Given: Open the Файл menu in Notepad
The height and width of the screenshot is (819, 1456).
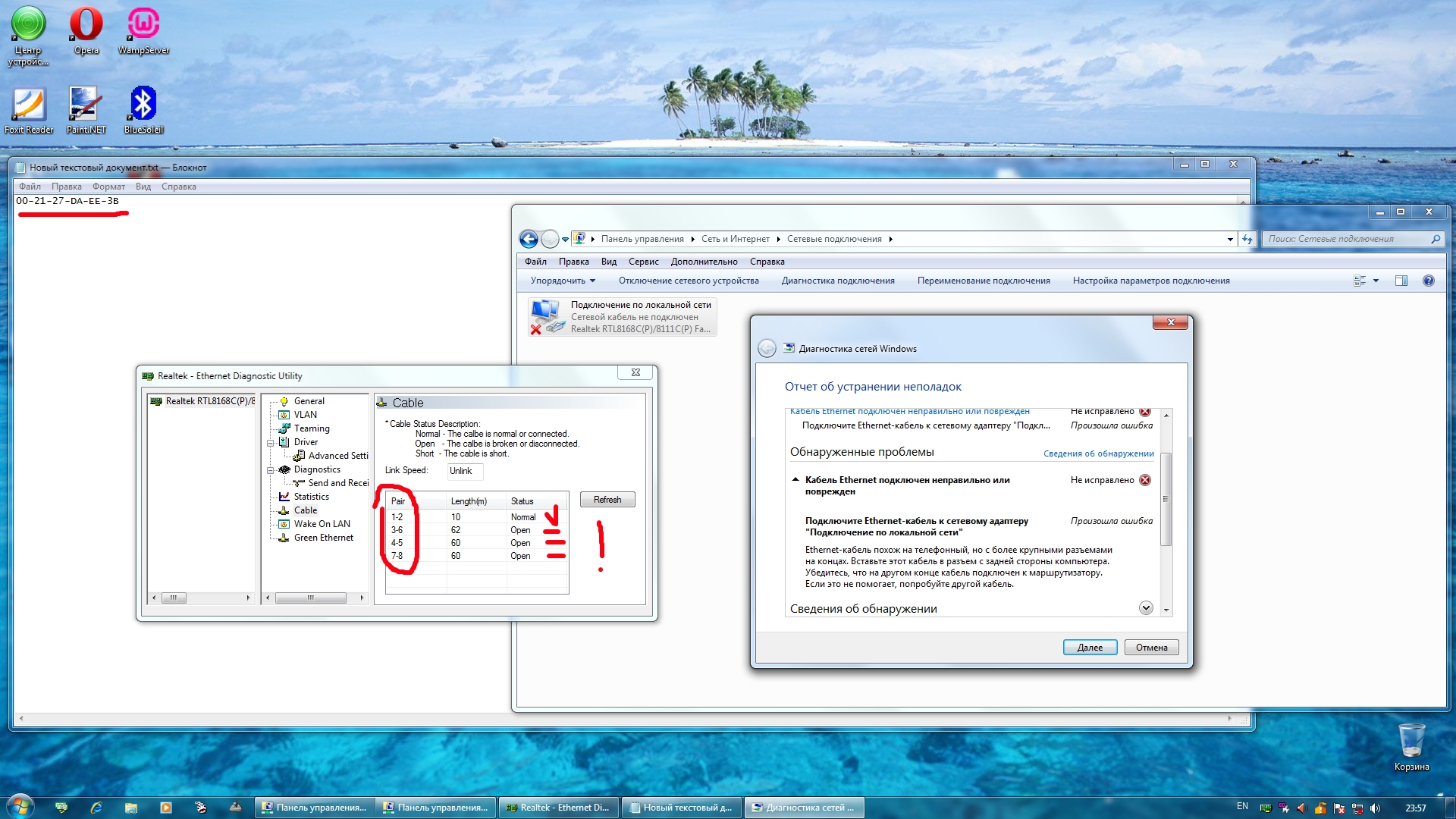Looking at the screenshot, I should [x=30, y=187].
